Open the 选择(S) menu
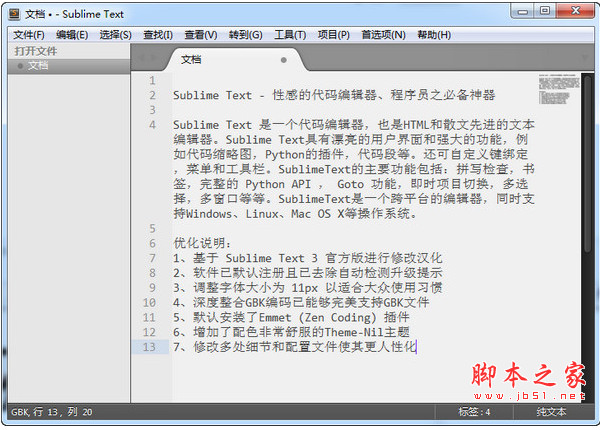Viewport: 600px width, 430px height. 116,35
